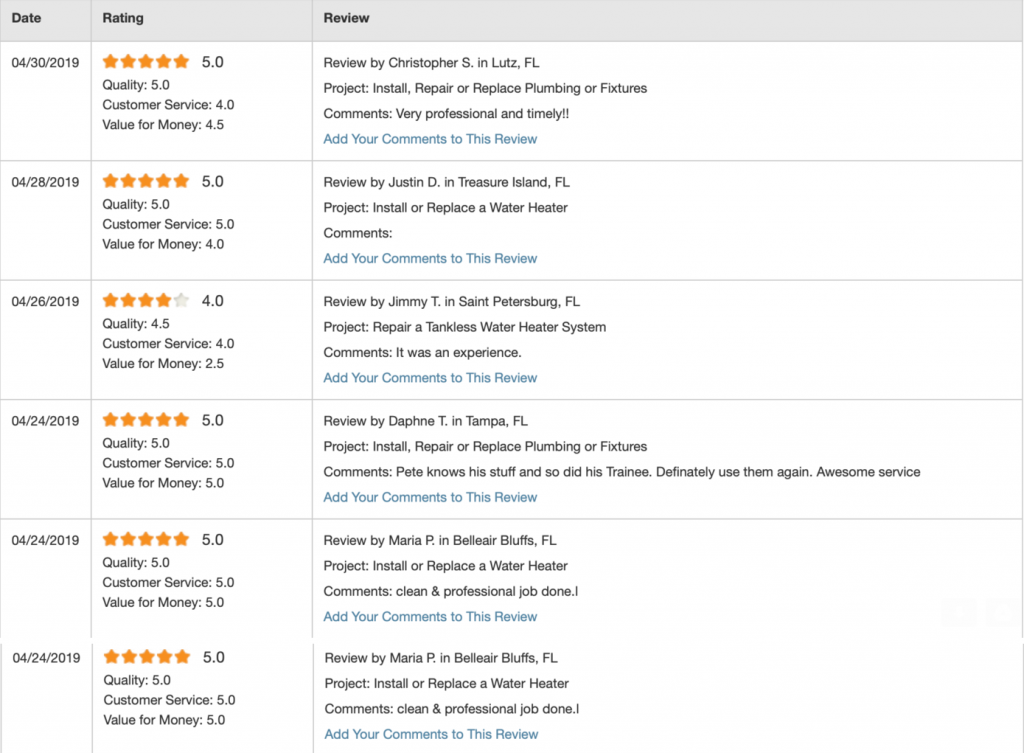Open comment link on Jimmy T.'s review
Image resolution: width=1024 pixels, height=753 pixels.
430,378
